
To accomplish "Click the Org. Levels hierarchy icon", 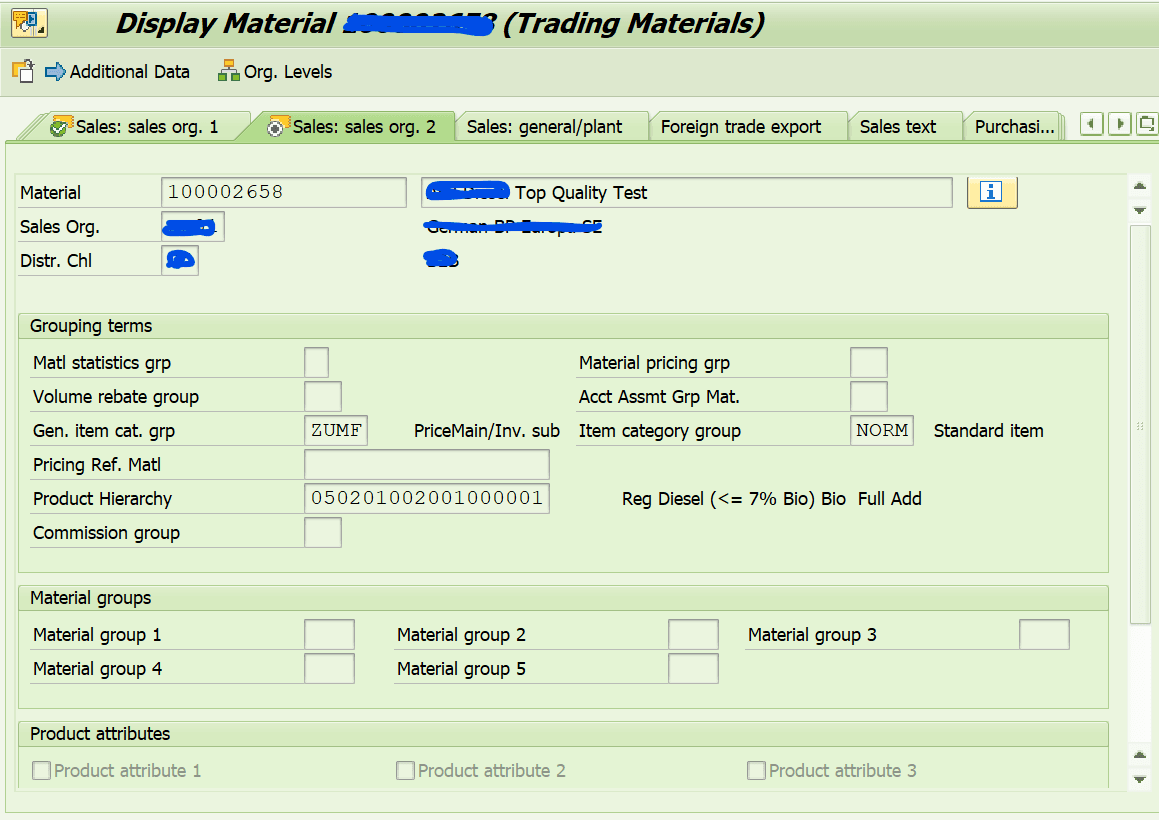I will (227, 72).
